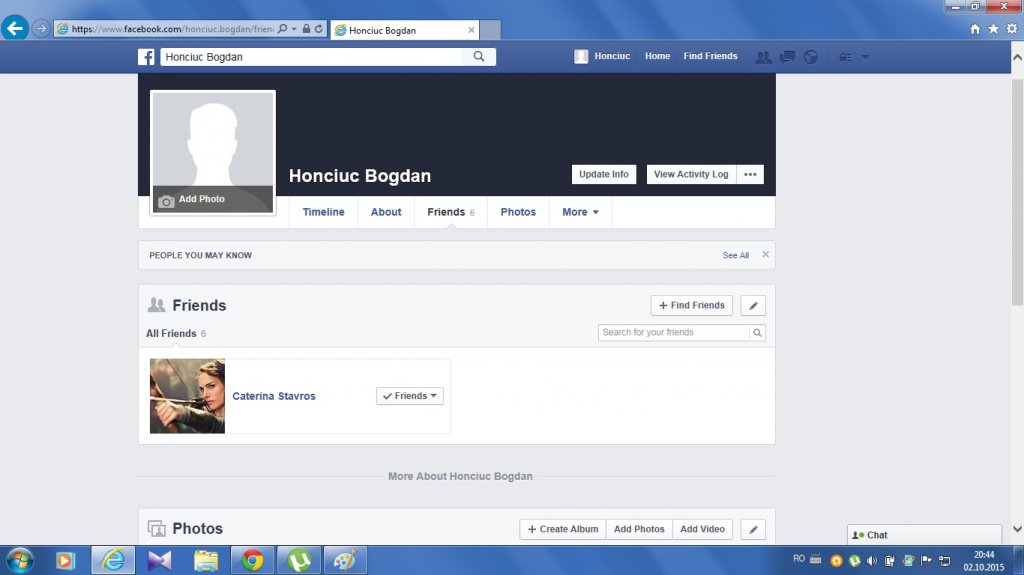
Task: Click browser forward arrow button
Action: pyautogui.click(x=40, y=29)
